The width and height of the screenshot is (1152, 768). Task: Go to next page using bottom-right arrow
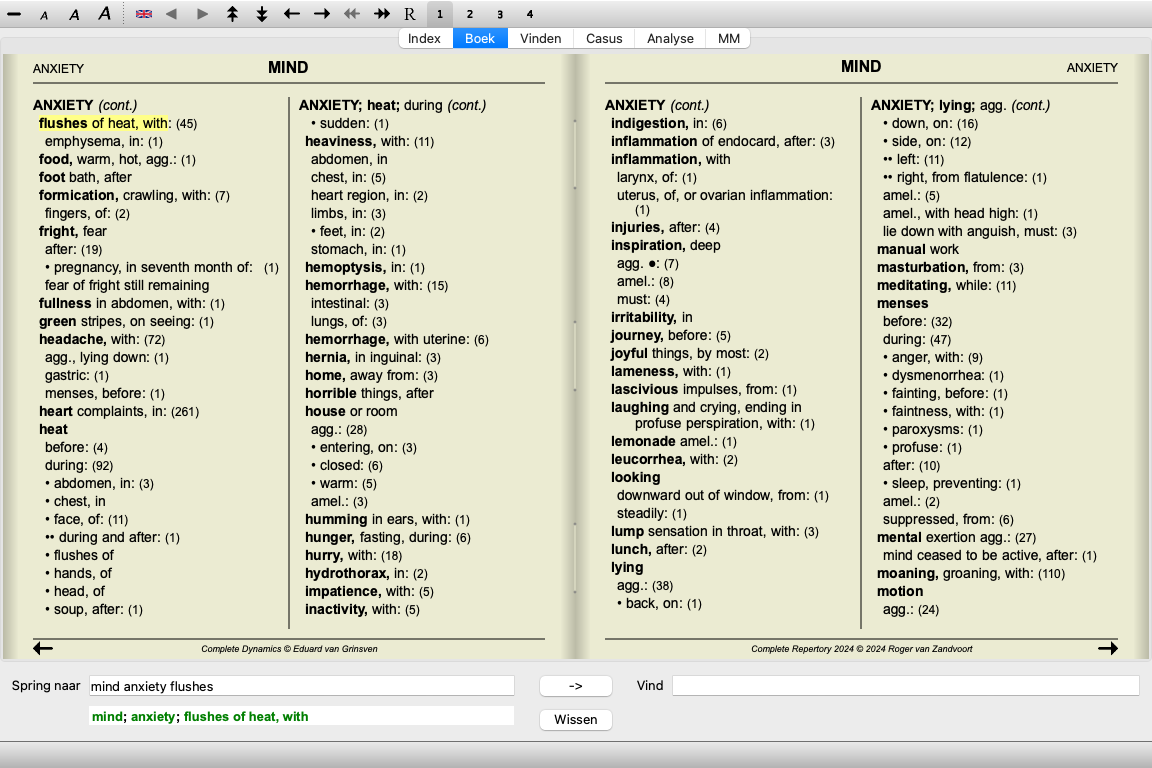[x=1107, y=648]
